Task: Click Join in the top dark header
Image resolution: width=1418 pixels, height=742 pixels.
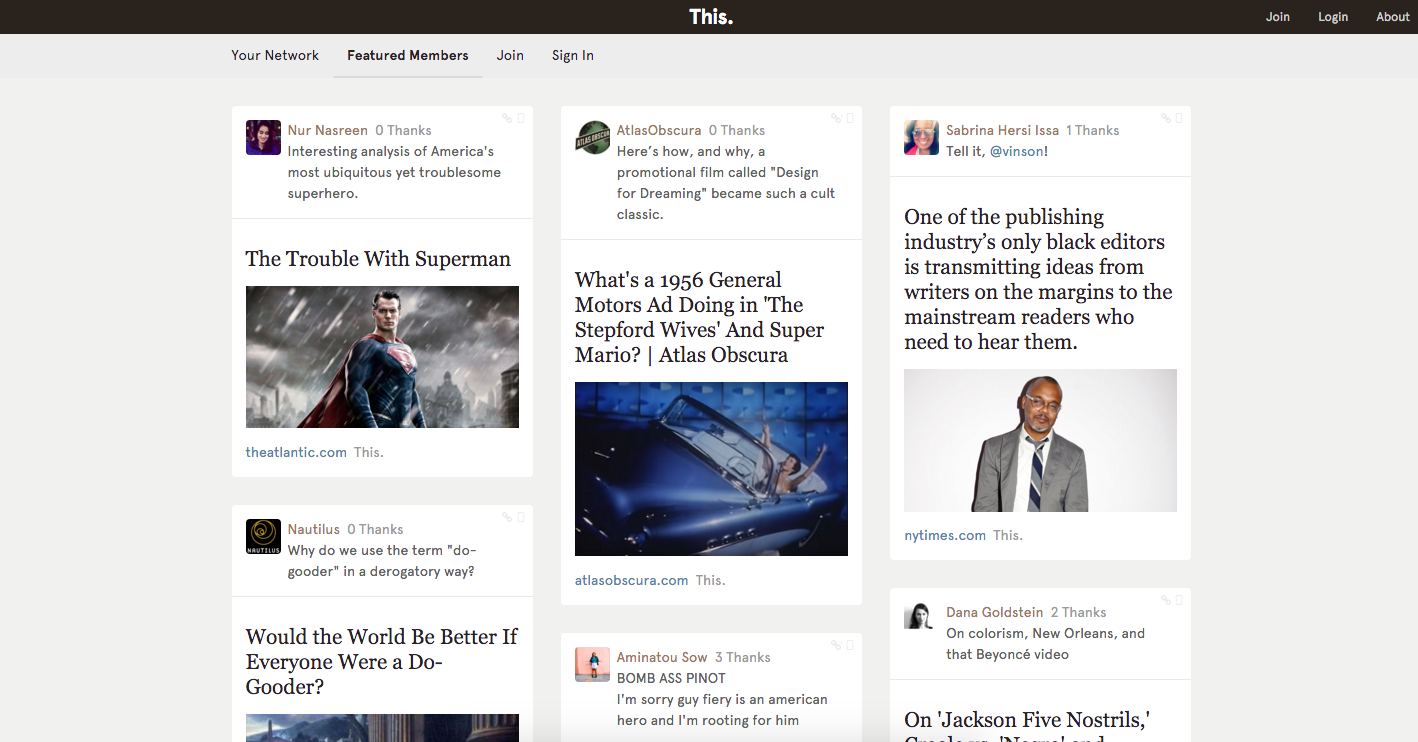Action: click(1278, 17)
